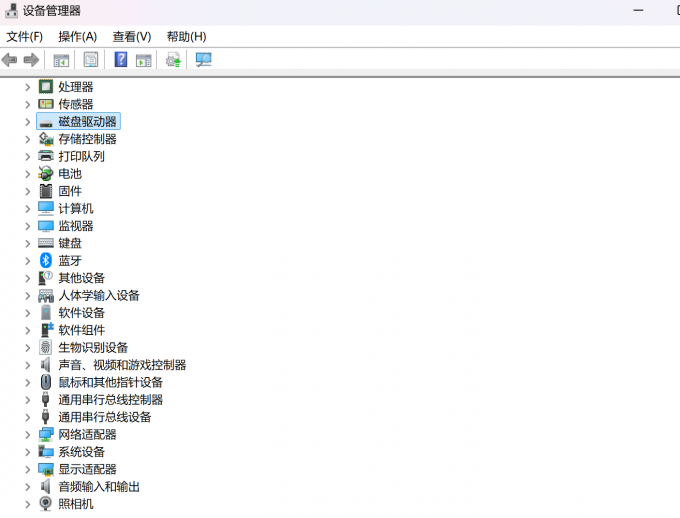680x518 pixels.
Task: Click show/hide action pane toolbar icon
Action: click(x=144, y=60)
